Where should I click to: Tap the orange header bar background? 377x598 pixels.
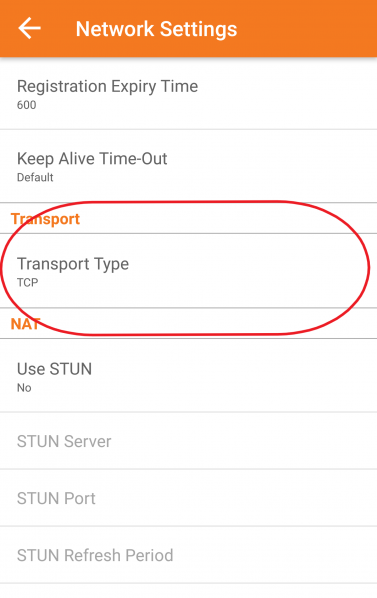point(309,29)
